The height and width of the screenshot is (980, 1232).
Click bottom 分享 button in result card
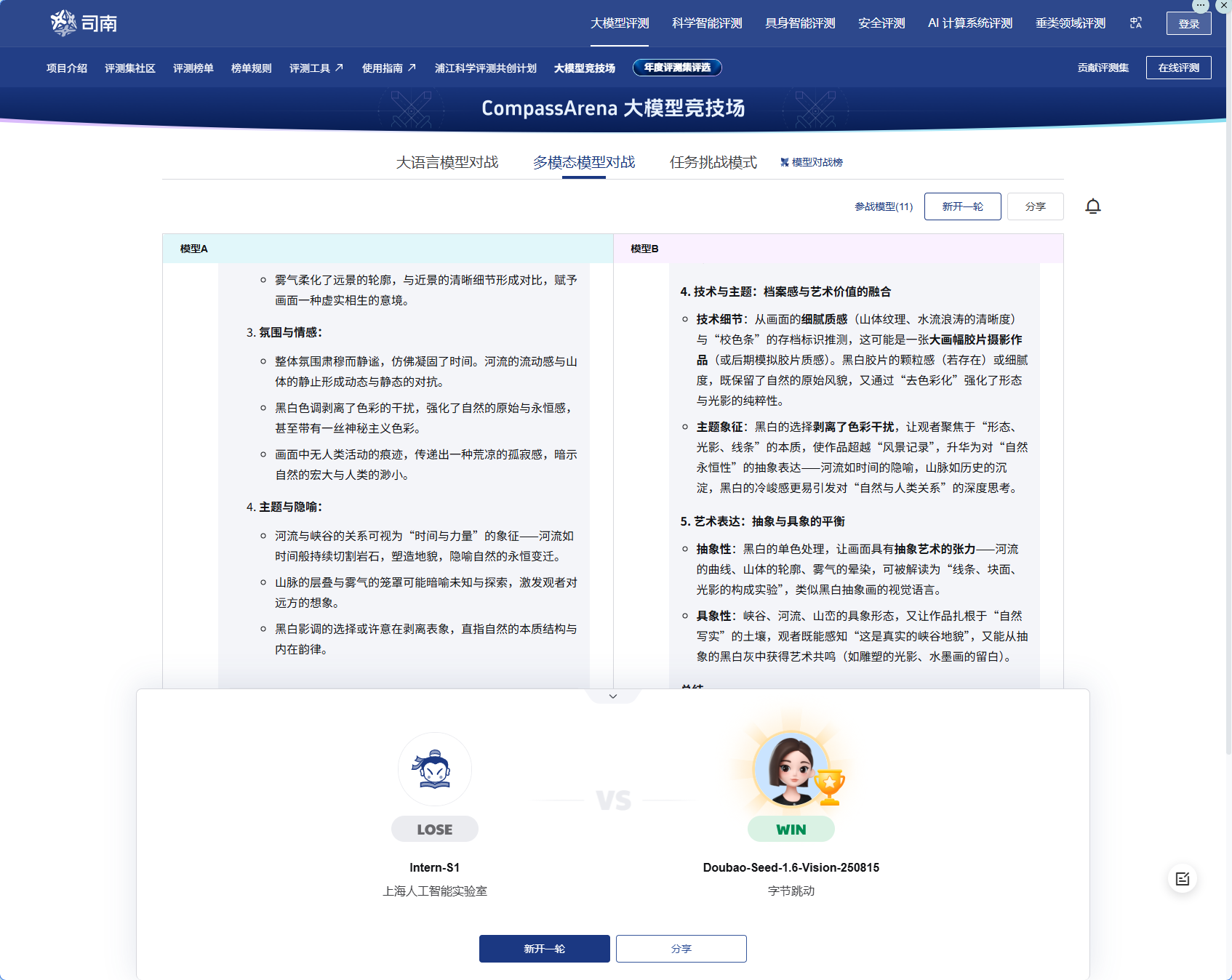point(681,949)
